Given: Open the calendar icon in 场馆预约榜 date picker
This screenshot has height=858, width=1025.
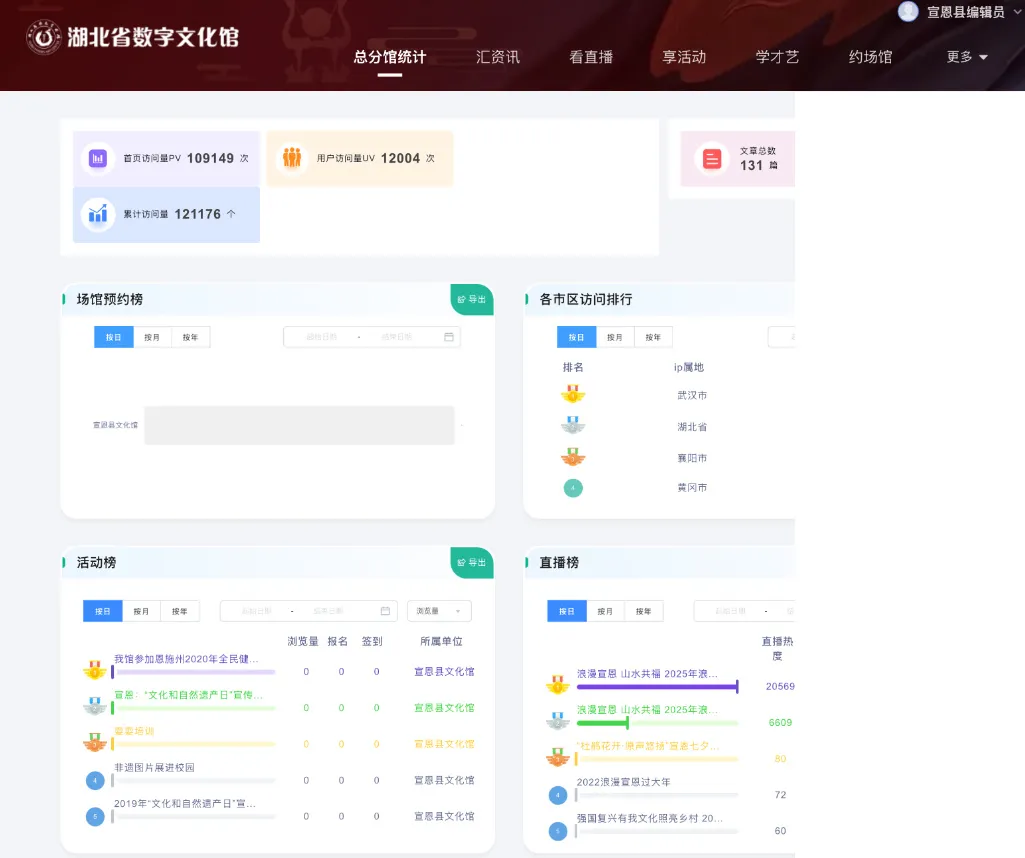Looking at the screenshot, I should pyautogui.click(x=449, y=337).
